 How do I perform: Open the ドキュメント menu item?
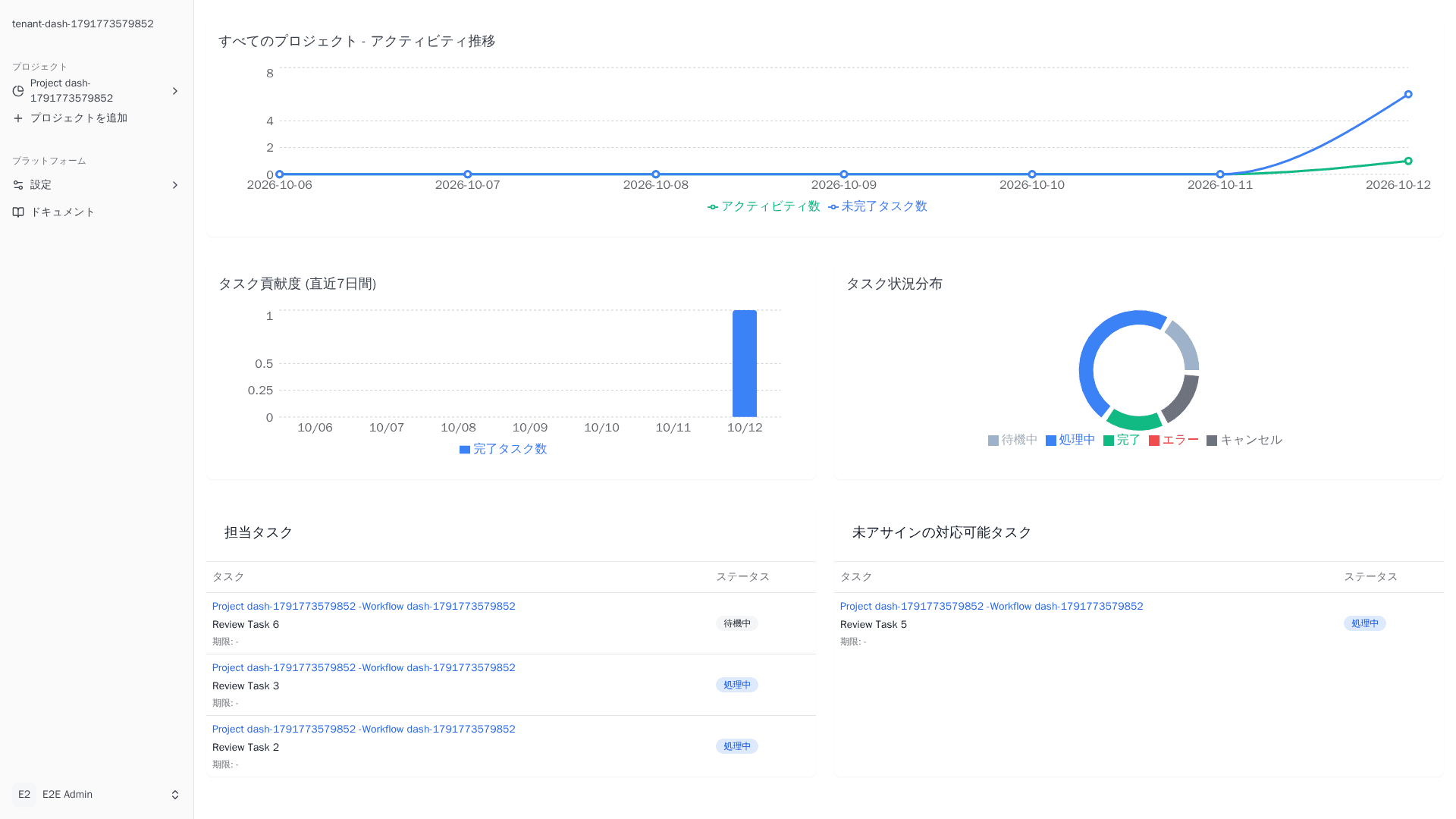click(96, 212)
